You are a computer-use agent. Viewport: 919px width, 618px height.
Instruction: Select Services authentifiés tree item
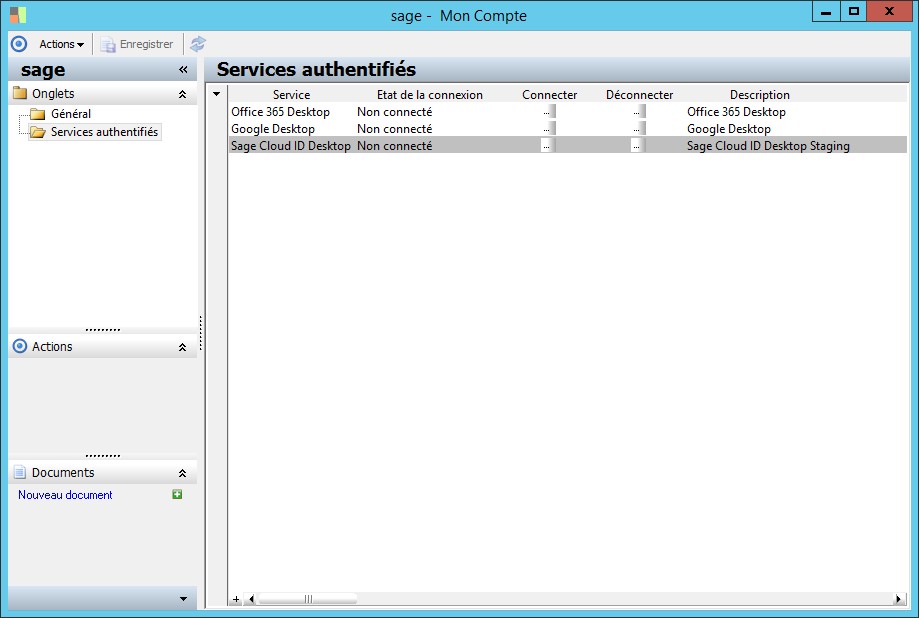pos(104,132)
